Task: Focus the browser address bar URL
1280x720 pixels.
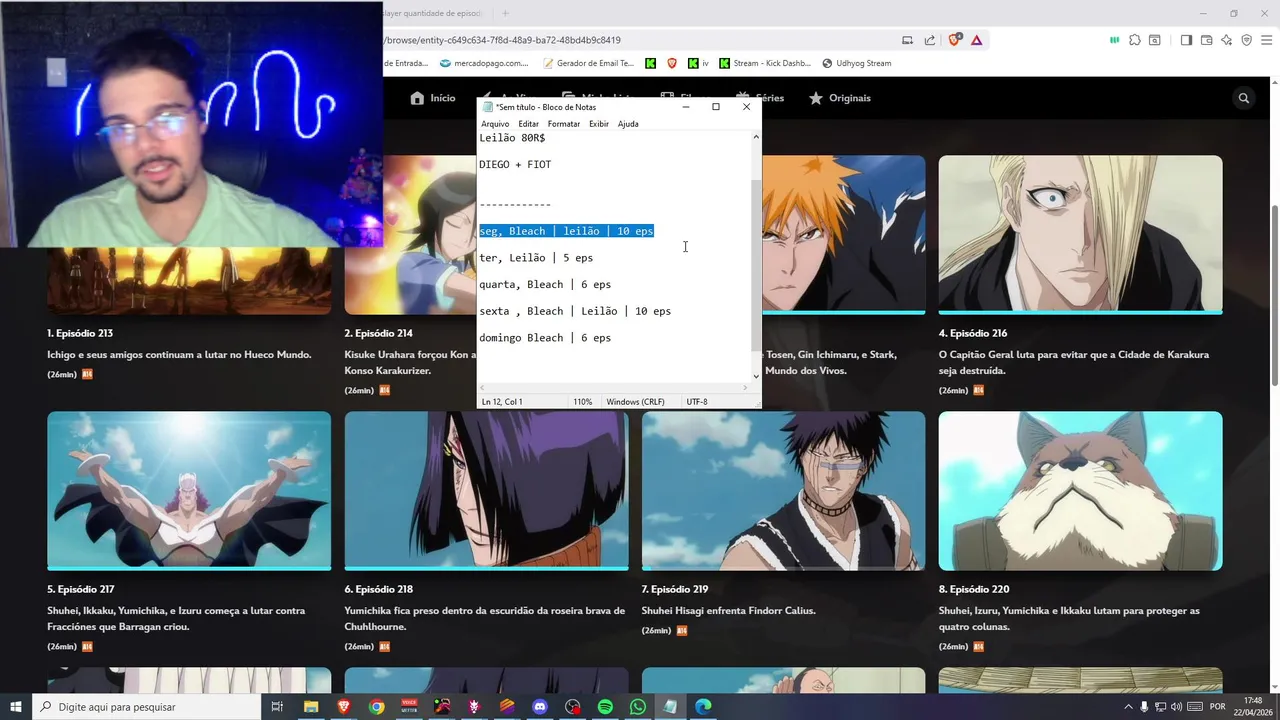Action: 502,40
